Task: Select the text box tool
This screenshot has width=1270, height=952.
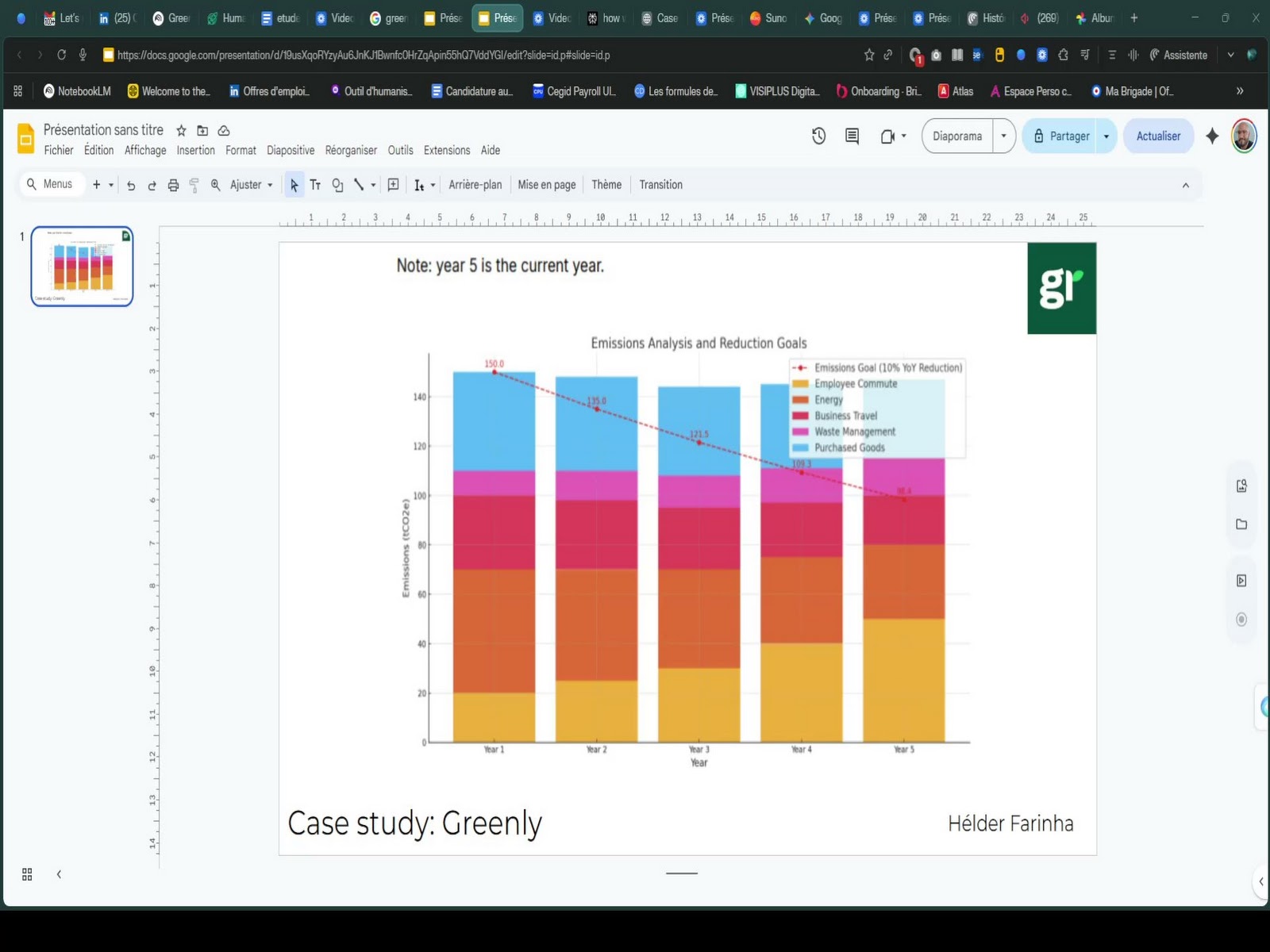Action: (315, 185)
